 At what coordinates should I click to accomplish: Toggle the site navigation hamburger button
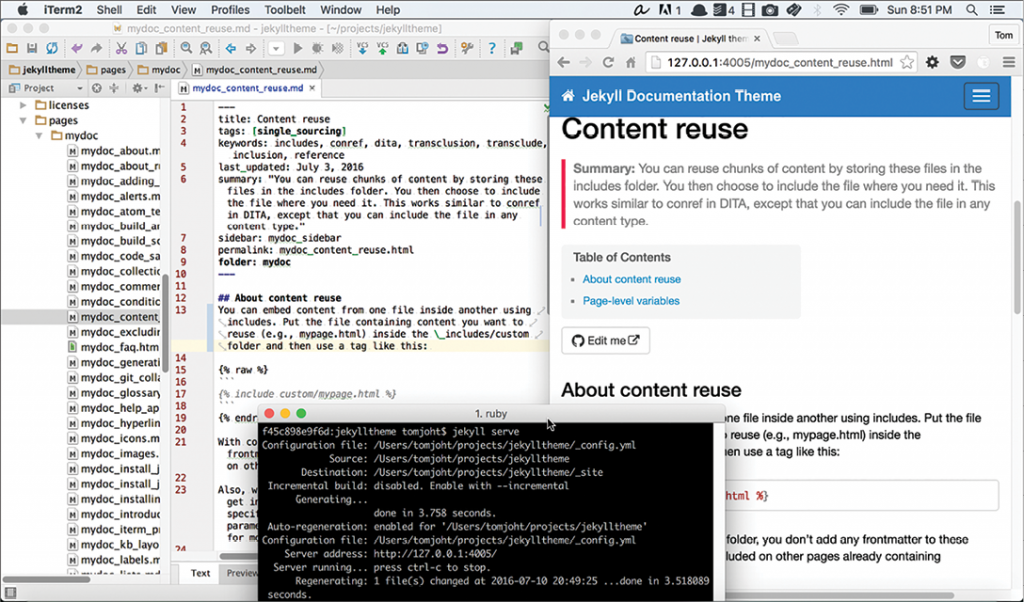click(x=981, y=96)
